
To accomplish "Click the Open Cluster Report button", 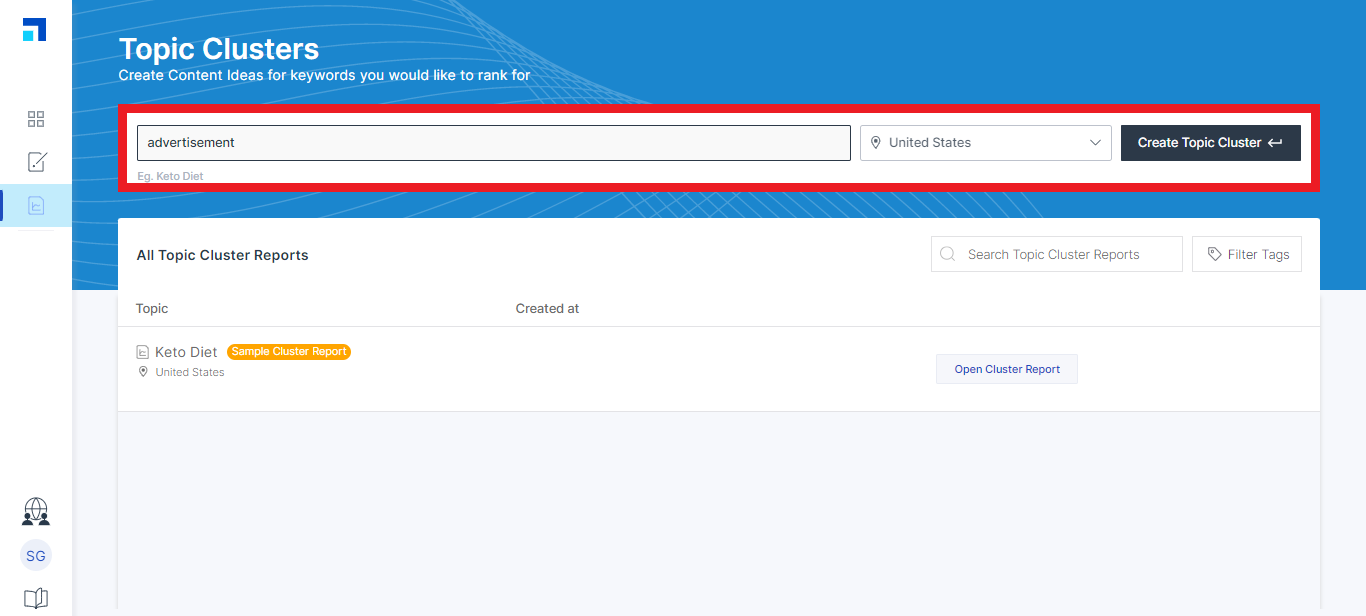I will click(1006, 369).
